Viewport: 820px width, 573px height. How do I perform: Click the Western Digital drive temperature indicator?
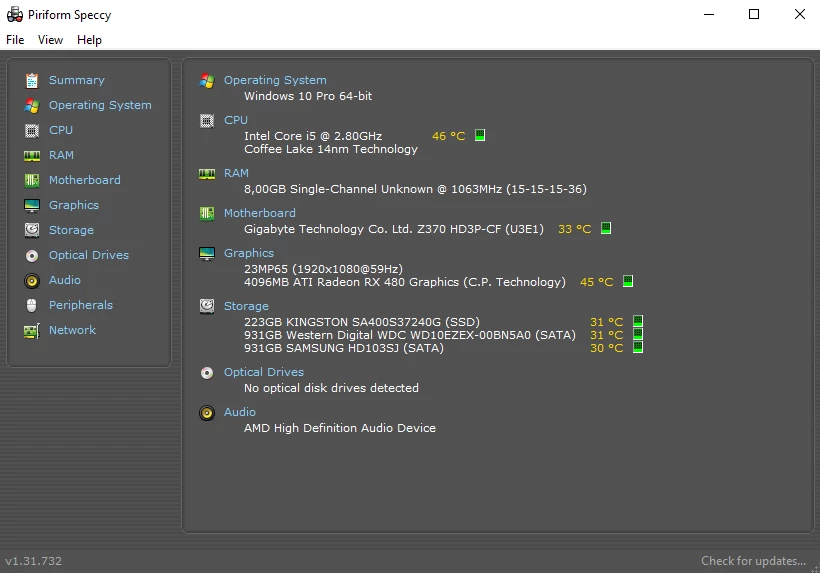point(638,334)
